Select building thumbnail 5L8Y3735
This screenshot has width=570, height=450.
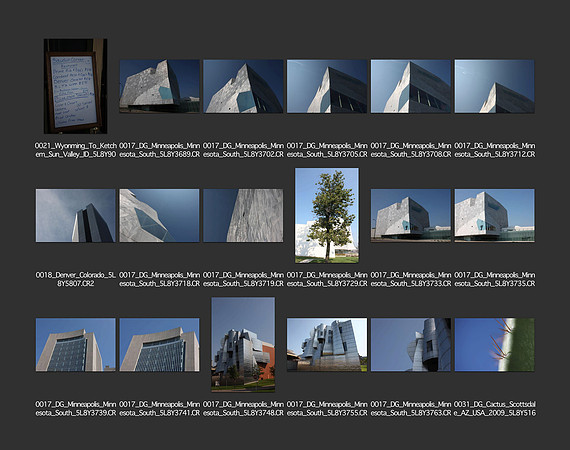coord(494,216)
